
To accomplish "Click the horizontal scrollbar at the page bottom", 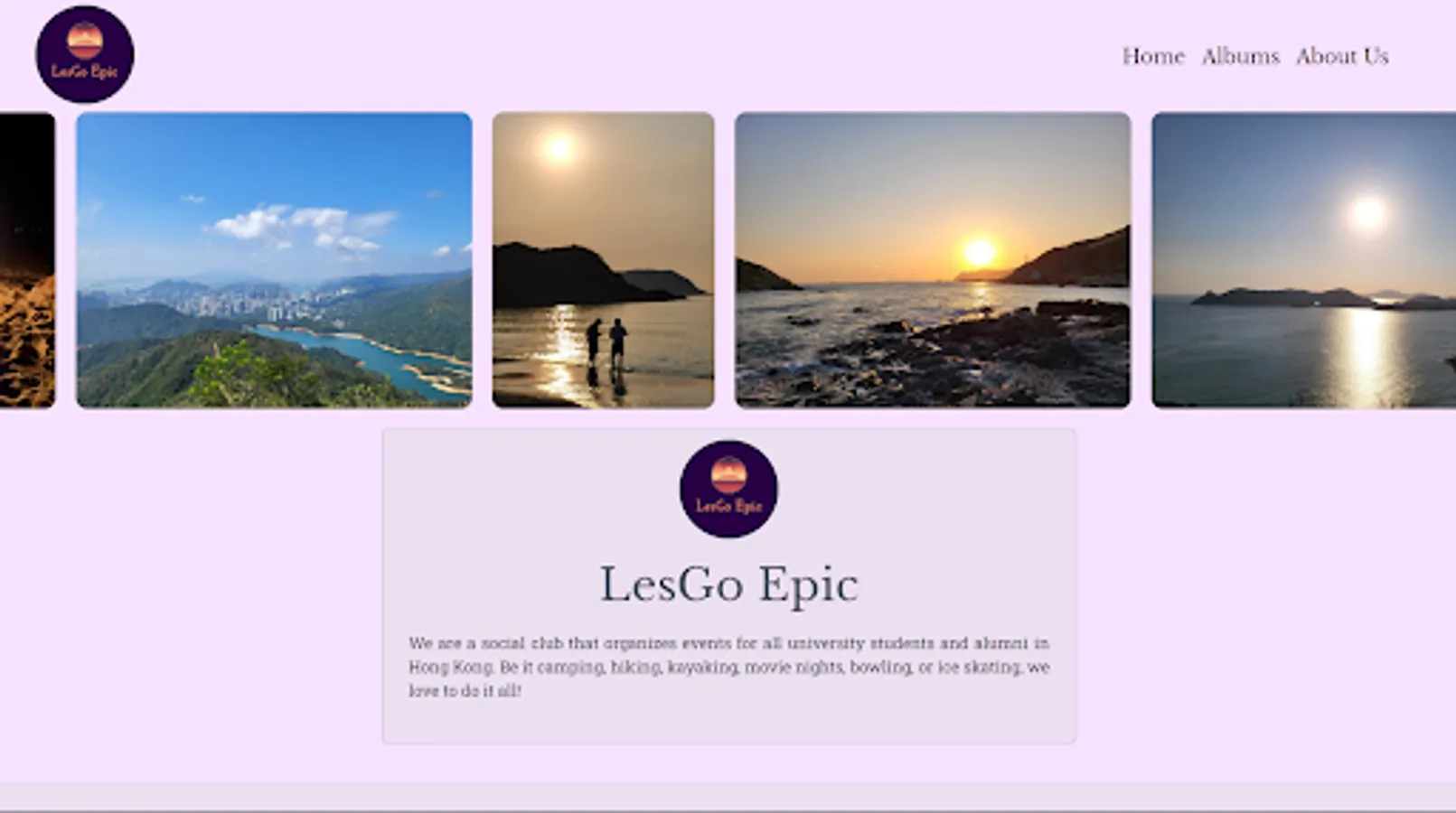I will (x=728, y=797).
